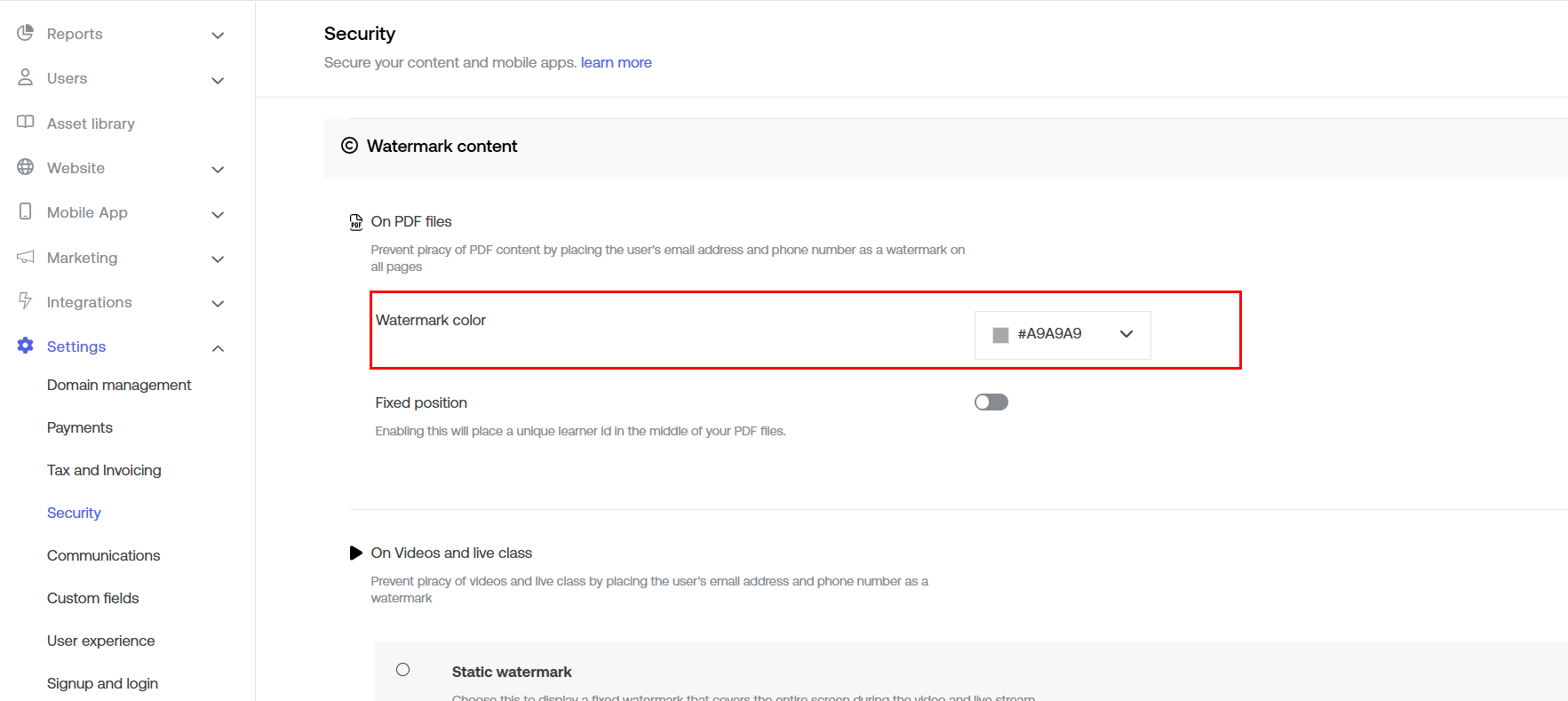The height and width of the screenshot is (701, 1568).
Task: Go to Tax and Invoicing page
Action: click(x=104, y=470)
